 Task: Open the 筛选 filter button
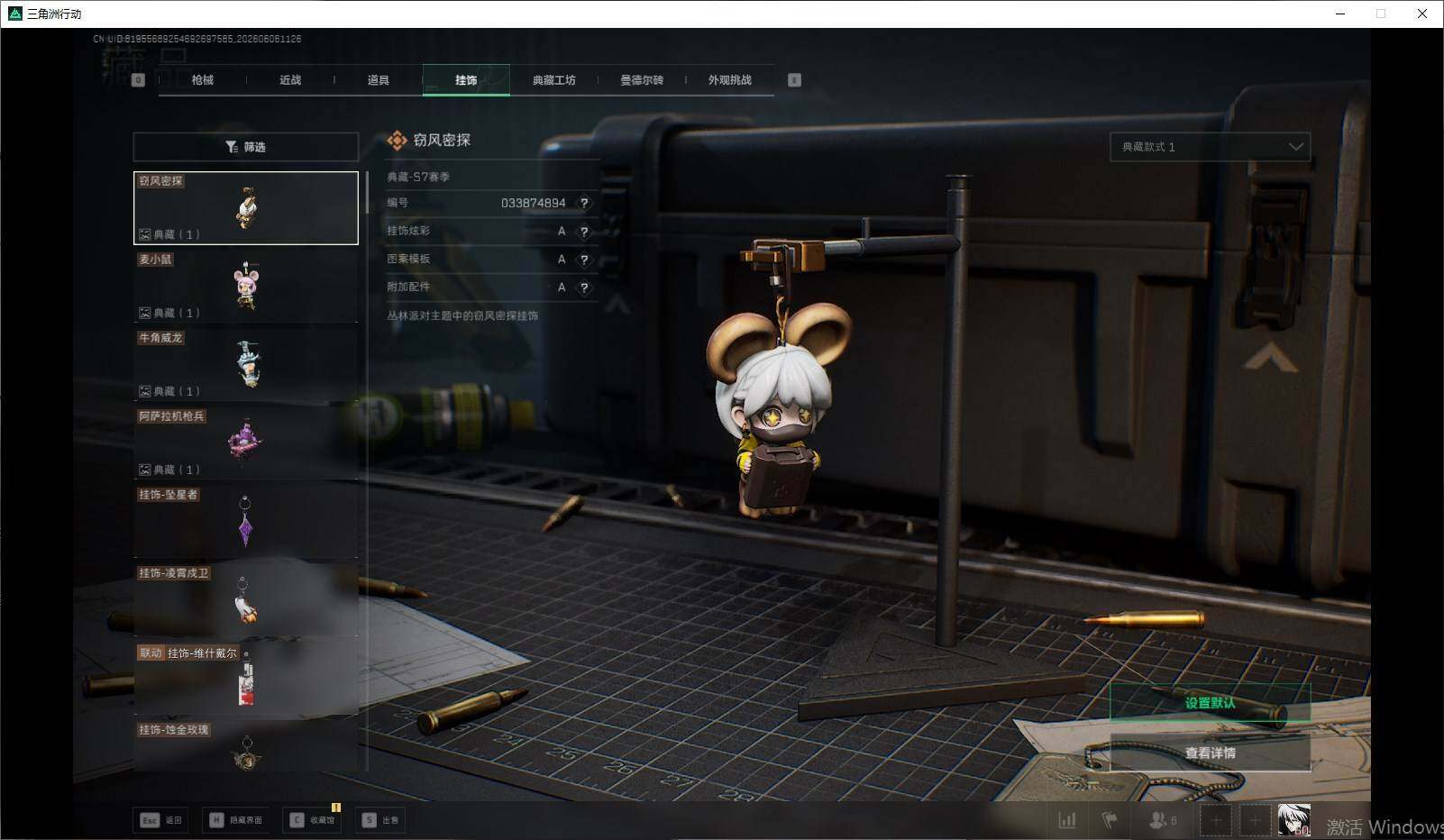click(x=246, y=147)
